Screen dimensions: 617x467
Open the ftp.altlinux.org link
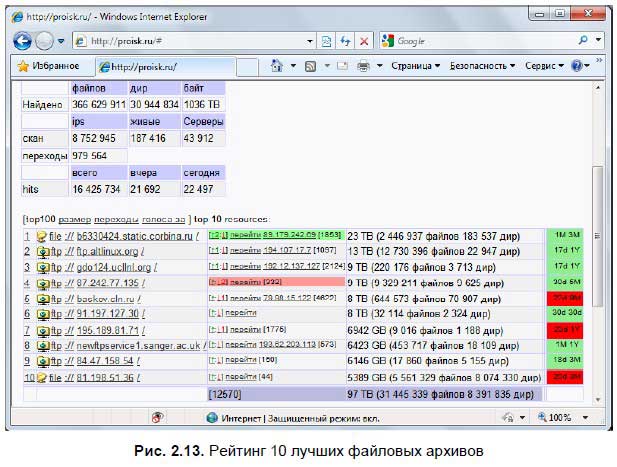pyautogui.click(x=98, y=252)
